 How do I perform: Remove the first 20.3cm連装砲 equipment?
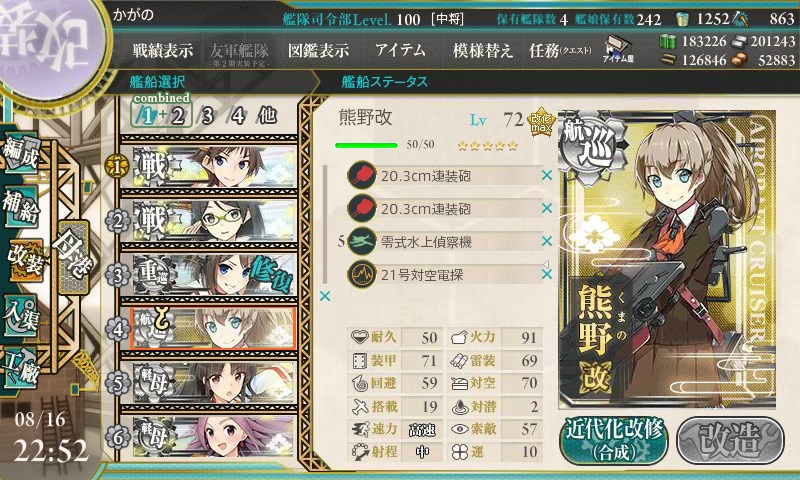click(x=547, y=175)
